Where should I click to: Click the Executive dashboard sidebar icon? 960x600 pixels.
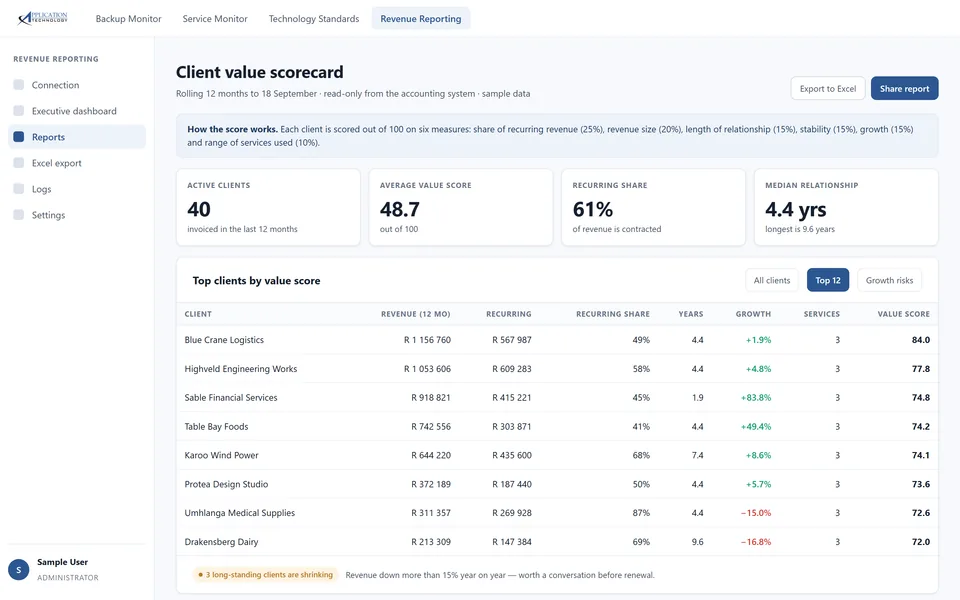click(x=19, y=111)
